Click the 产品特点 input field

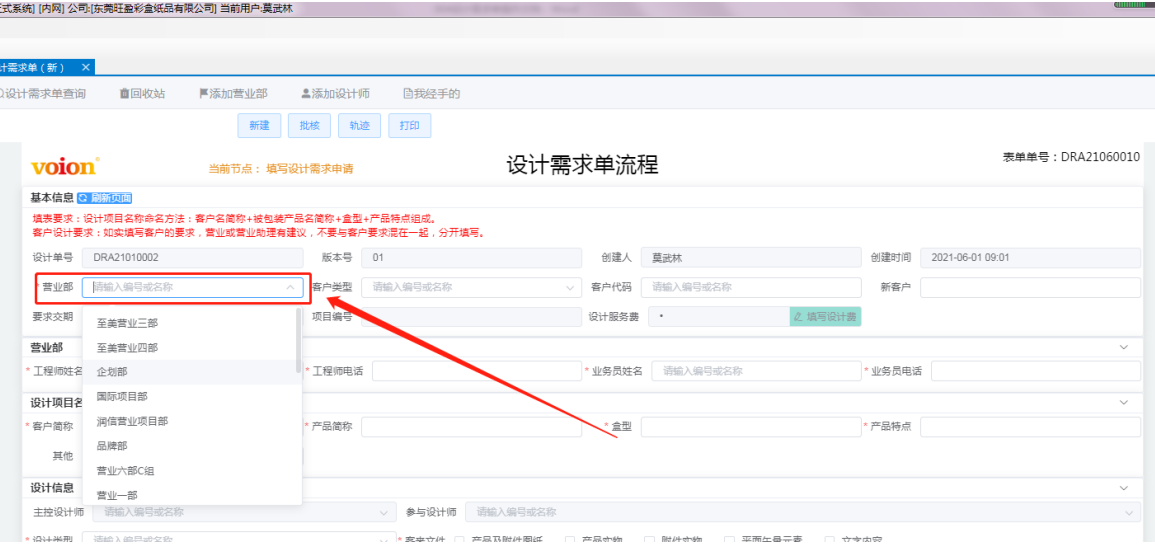(x=1031, y=426)
